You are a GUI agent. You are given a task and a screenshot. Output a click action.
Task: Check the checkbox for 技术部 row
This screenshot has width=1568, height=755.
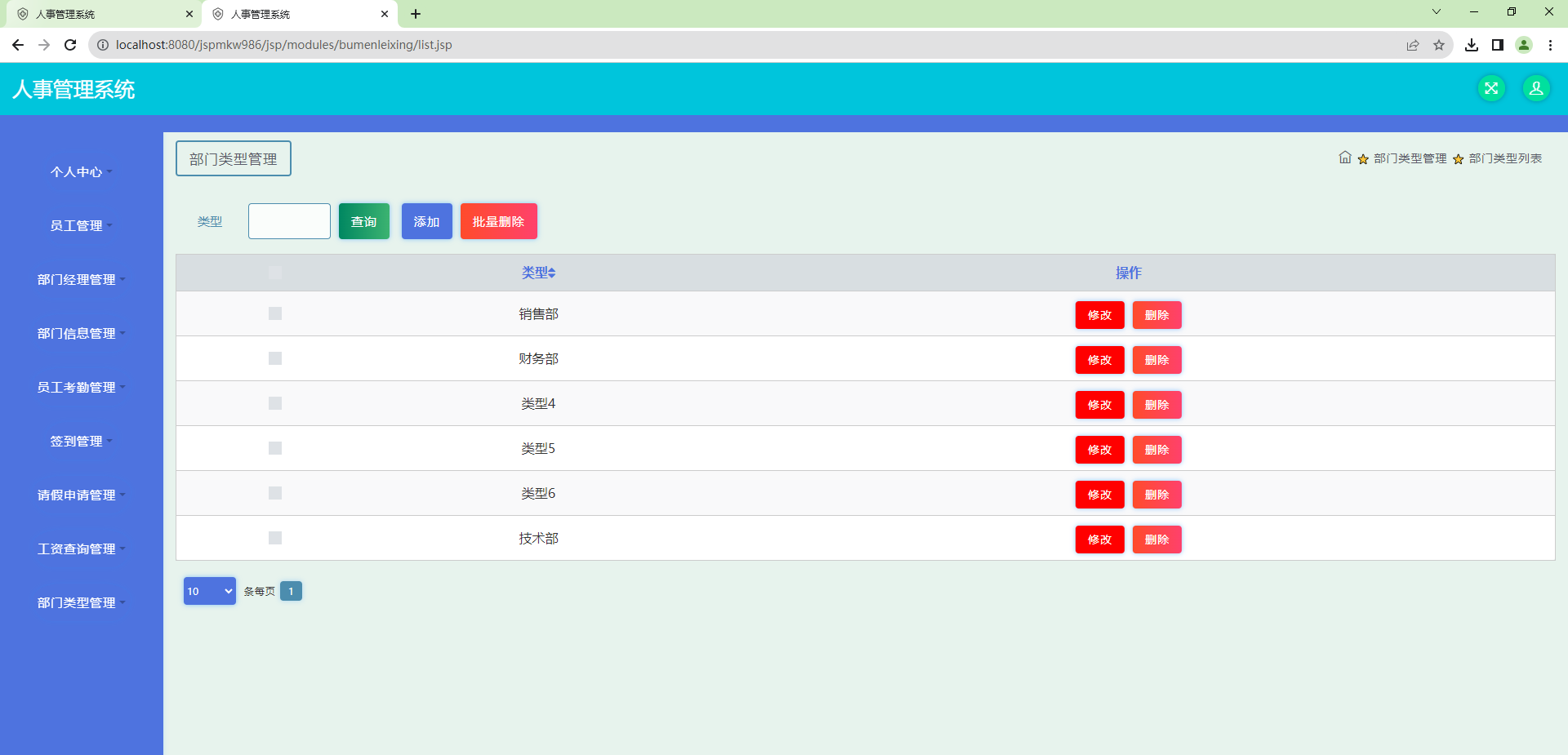(274, 538)
